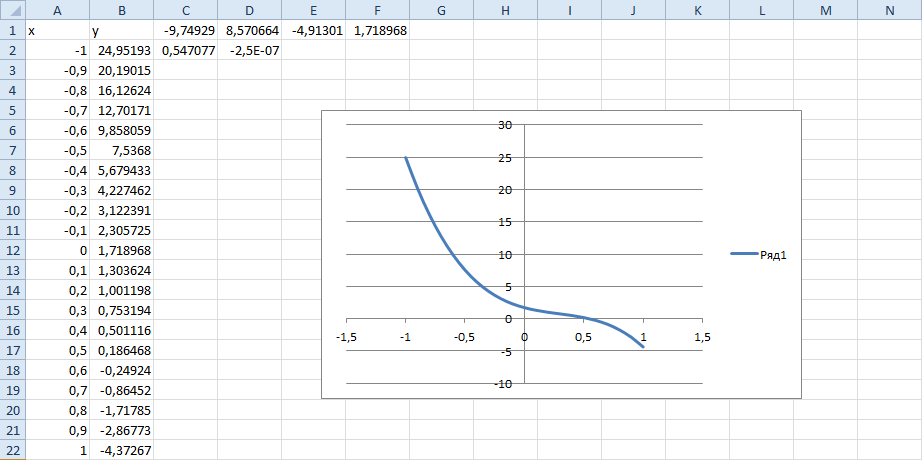Image resolution: width=922 pixels, height=460 pixels.
Task: Select column H header
Action: point(505,9)
